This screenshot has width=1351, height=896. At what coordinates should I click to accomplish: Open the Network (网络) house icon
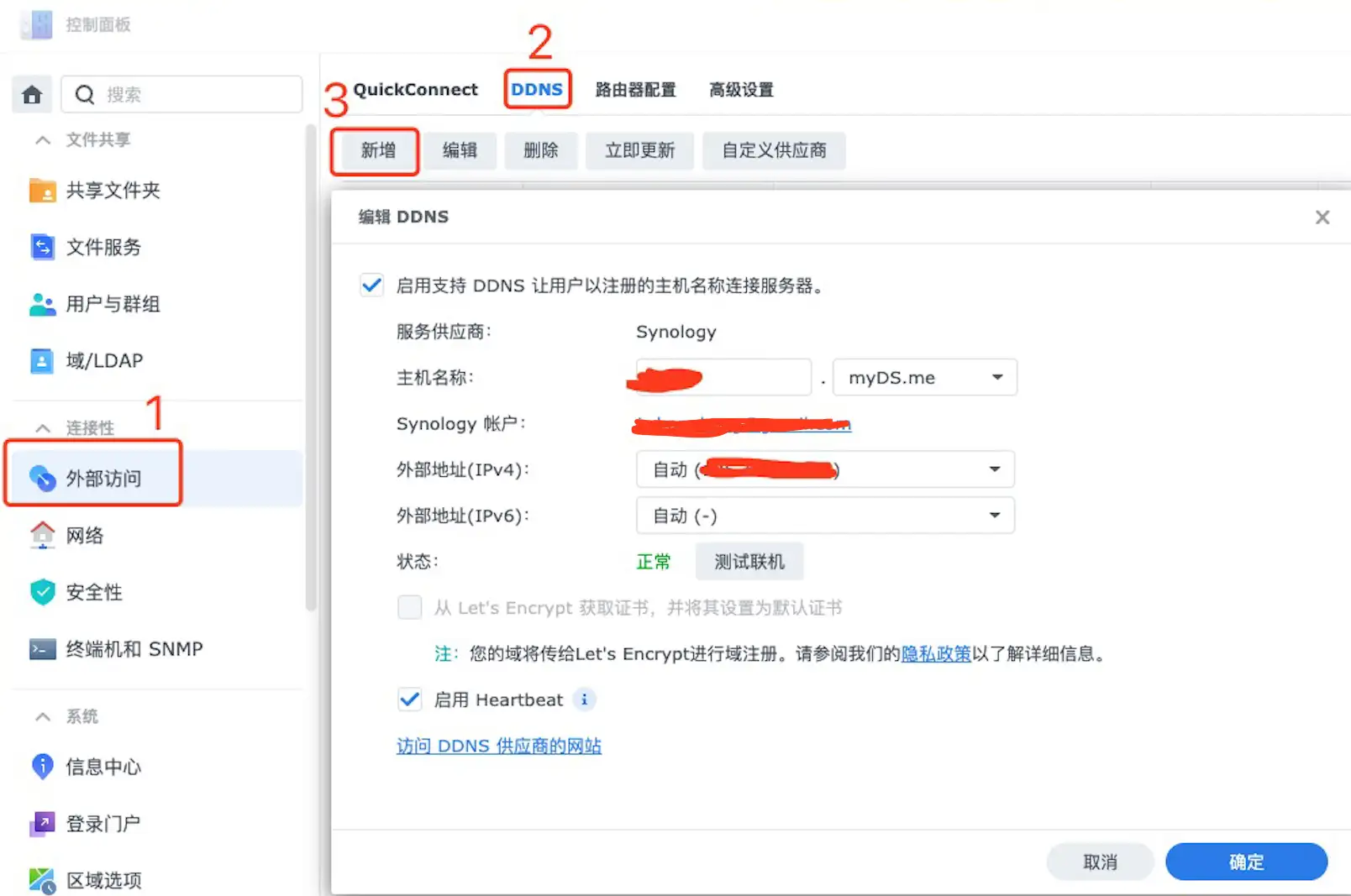coord(42,535)
